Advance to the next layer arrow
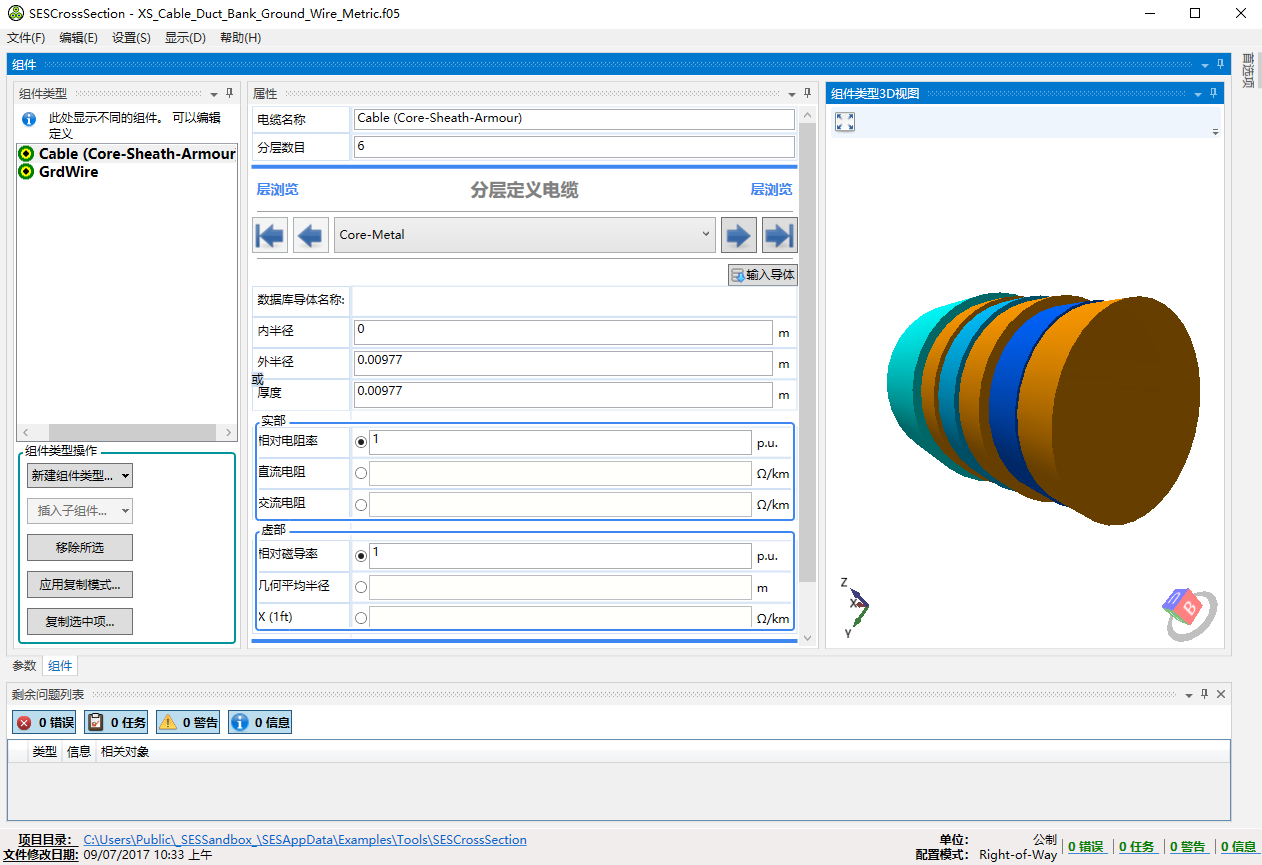Image resolution: width=1262 pixels, height=865 pixels. point(738,235)
